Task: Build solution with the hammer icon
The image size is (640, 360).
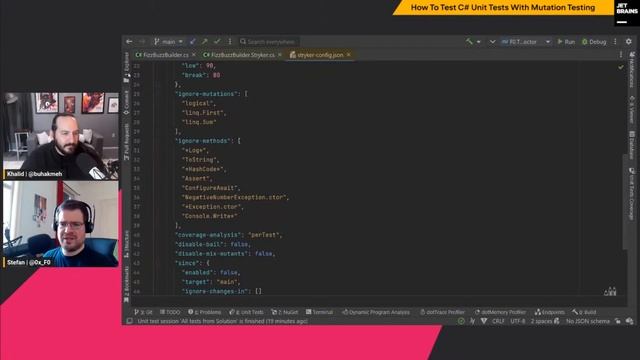Action: pos(469,42)
